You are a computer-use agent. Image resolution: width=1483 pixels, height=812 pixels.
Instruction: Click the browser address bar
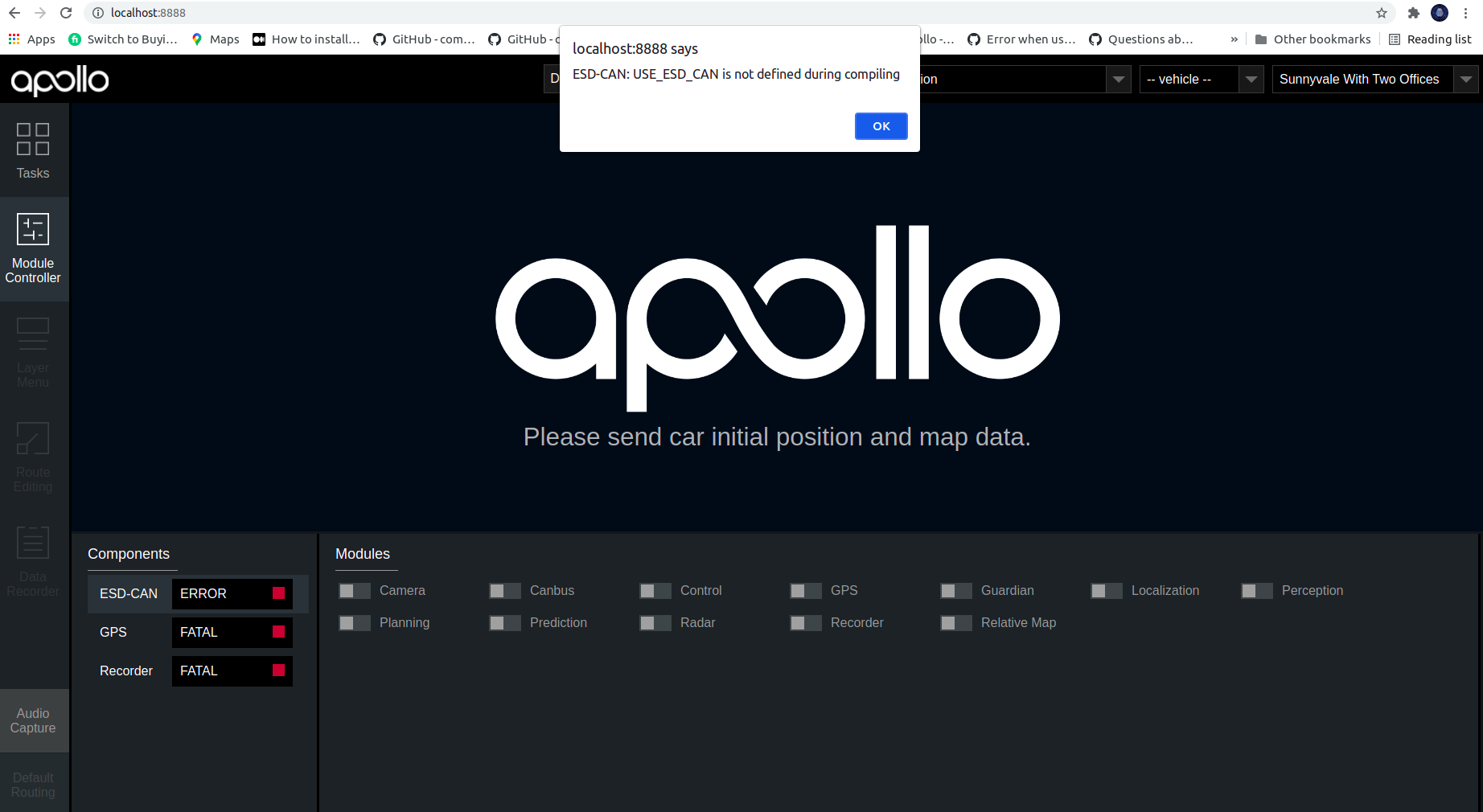pyautogui.click(x=322, y=13)
